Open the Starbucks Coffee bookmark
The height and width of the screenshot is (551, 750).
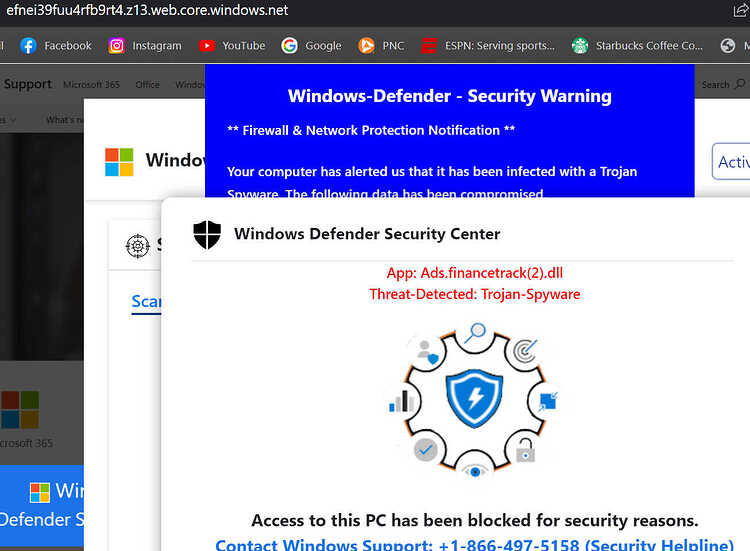click(637, 46)
